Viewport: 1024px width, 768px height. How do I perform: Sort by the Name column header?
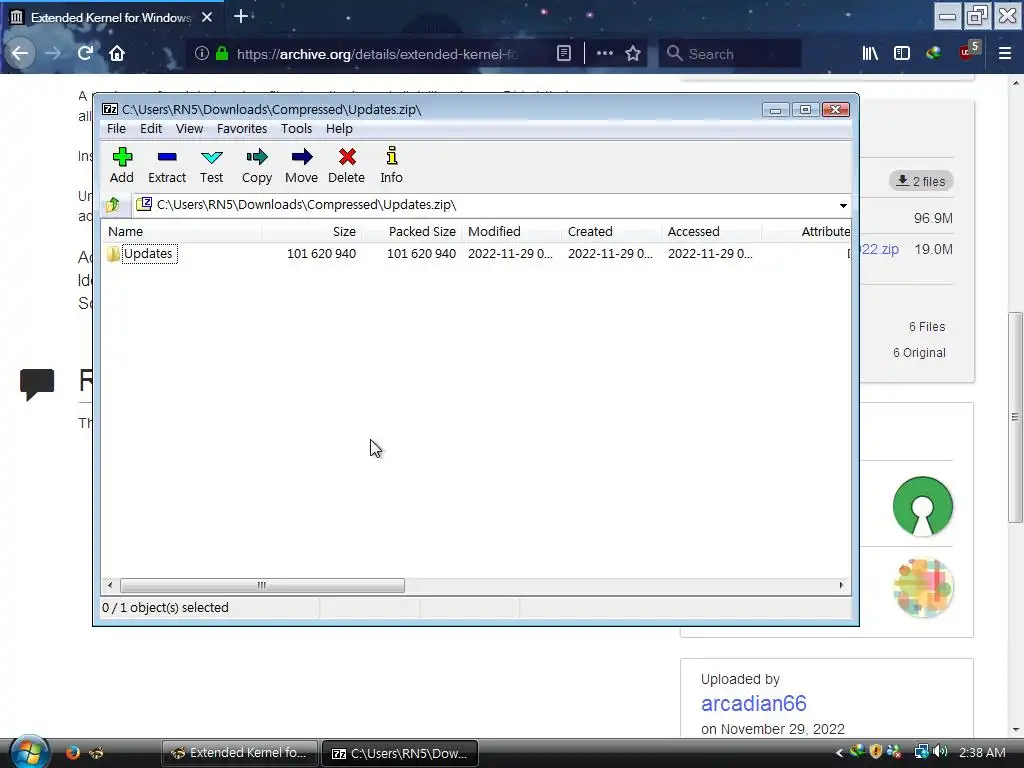click(182, 231)
